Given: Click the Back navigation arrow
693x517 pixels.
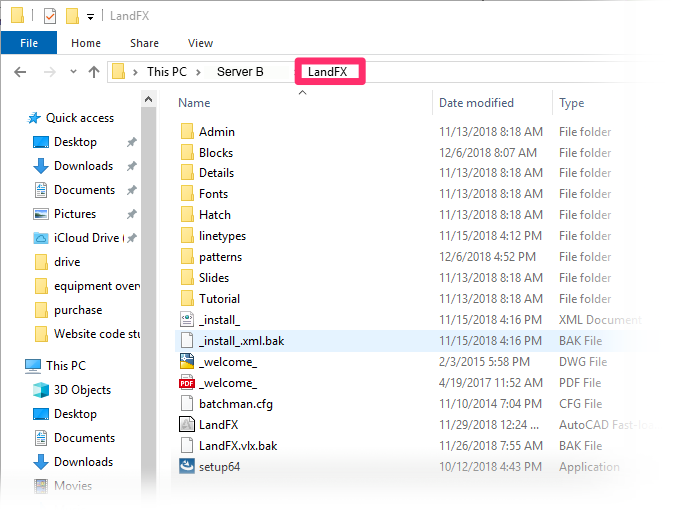Looking at the screenshot, I should tap(20, 72).
